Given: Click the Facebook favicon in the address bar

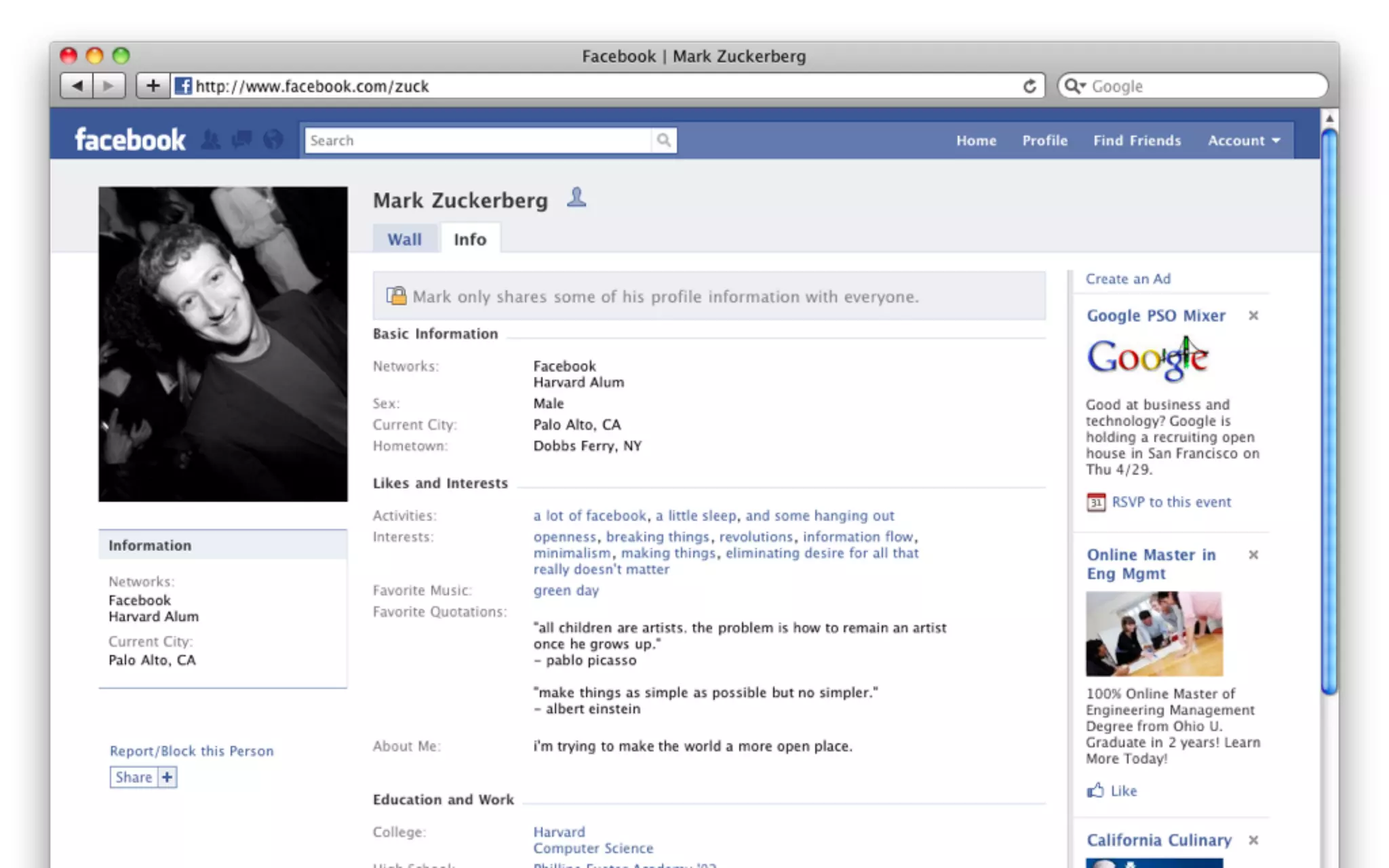Looking at the screenshot, I should pos(182,86).
